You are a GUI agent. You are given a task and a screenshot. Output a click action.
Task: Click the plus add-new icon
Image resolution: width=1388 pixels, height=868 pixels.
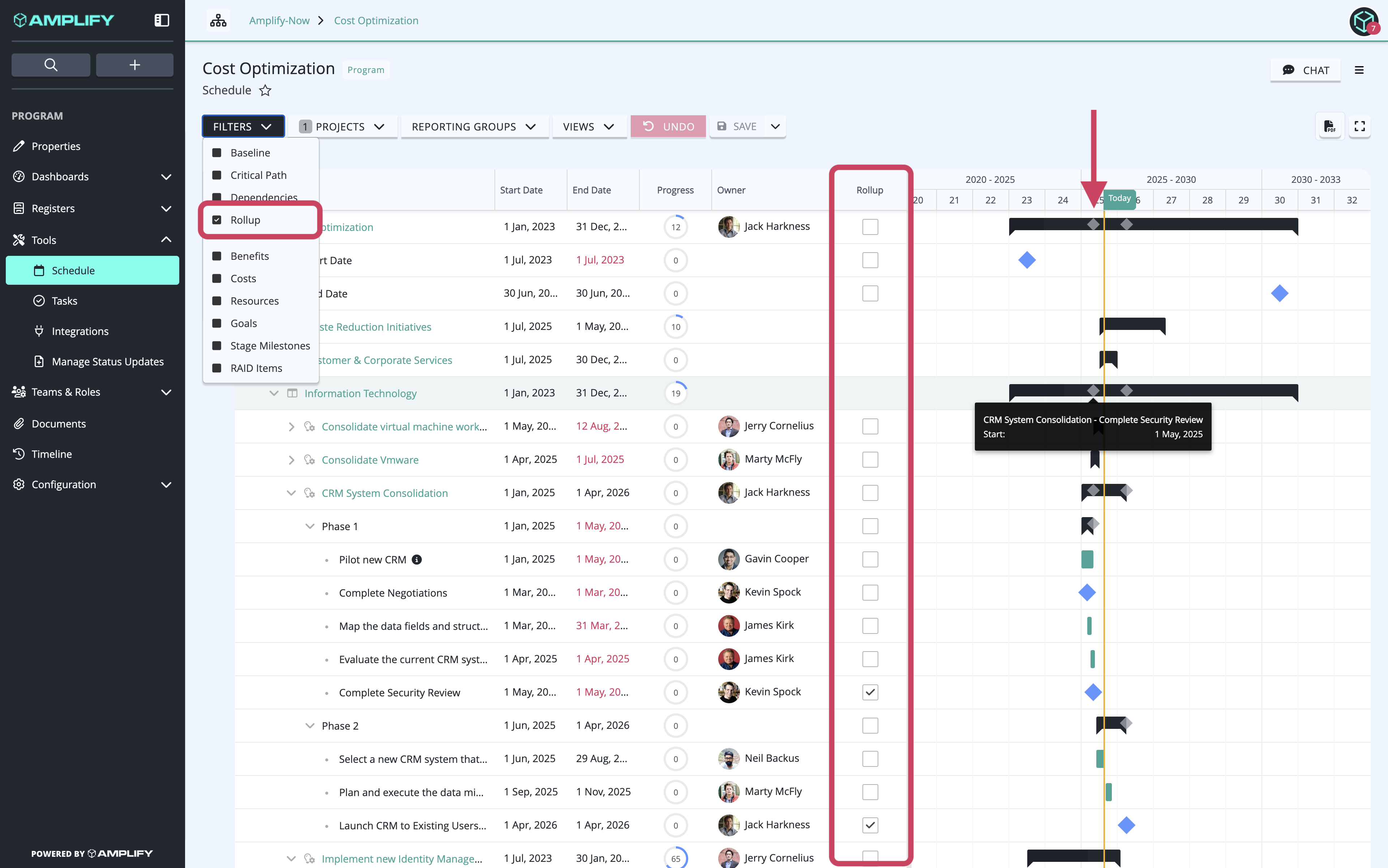[x=134, y=65]
